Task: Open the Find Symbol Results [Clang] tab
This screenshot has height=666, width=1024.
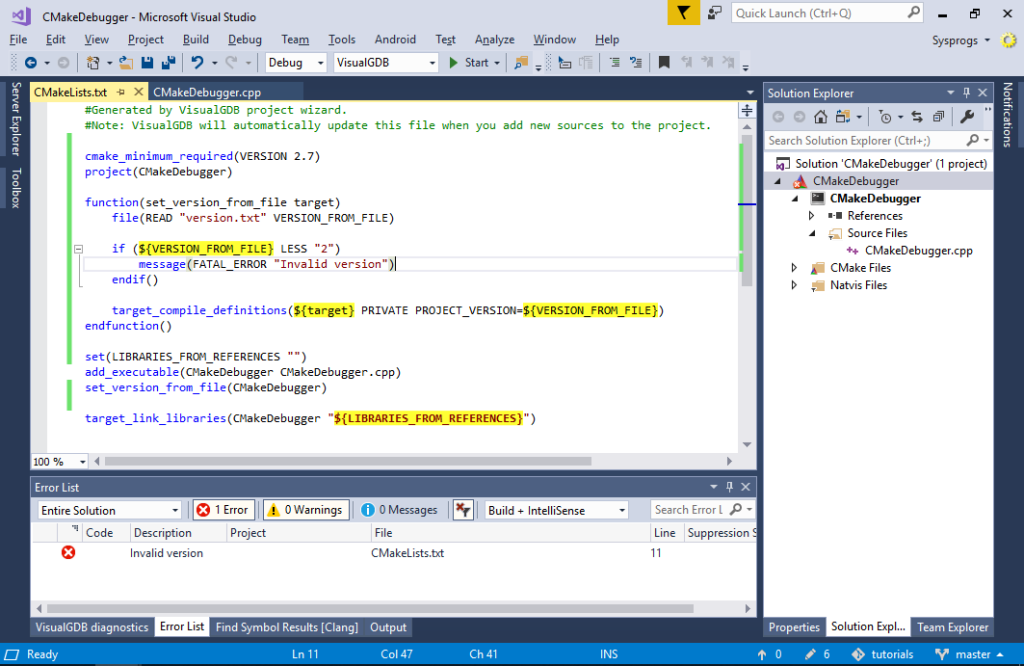Action: coord(287,627)
